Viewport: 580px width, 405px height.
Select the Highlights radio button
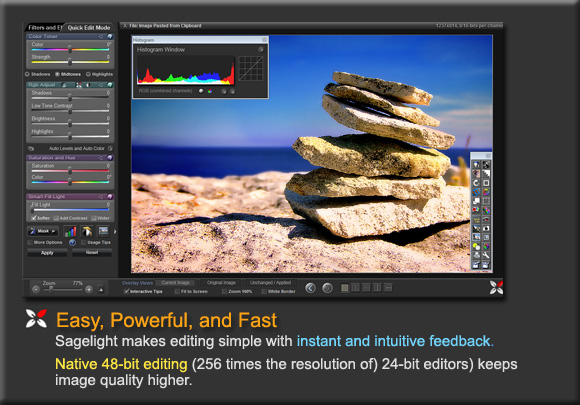click(x=88, y=74)
